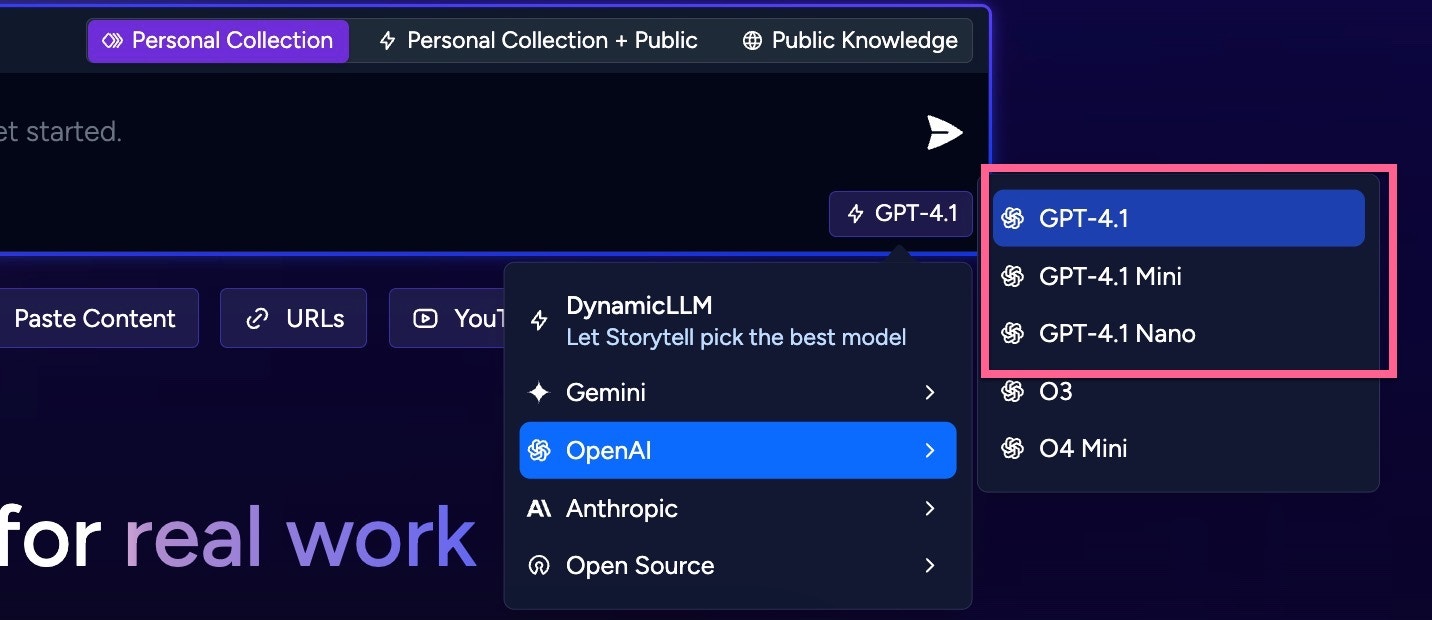Screen dimensions: 1432x620
Task: Select GPT-4.1 Mini model
Action: [x=1179, y=276]
